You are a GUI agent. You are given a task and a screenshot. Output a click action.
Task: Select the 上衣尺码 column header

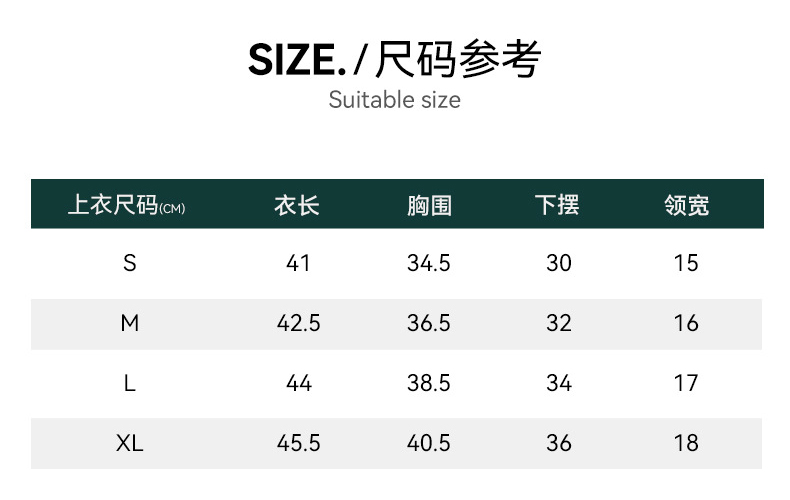click(126, 205)
